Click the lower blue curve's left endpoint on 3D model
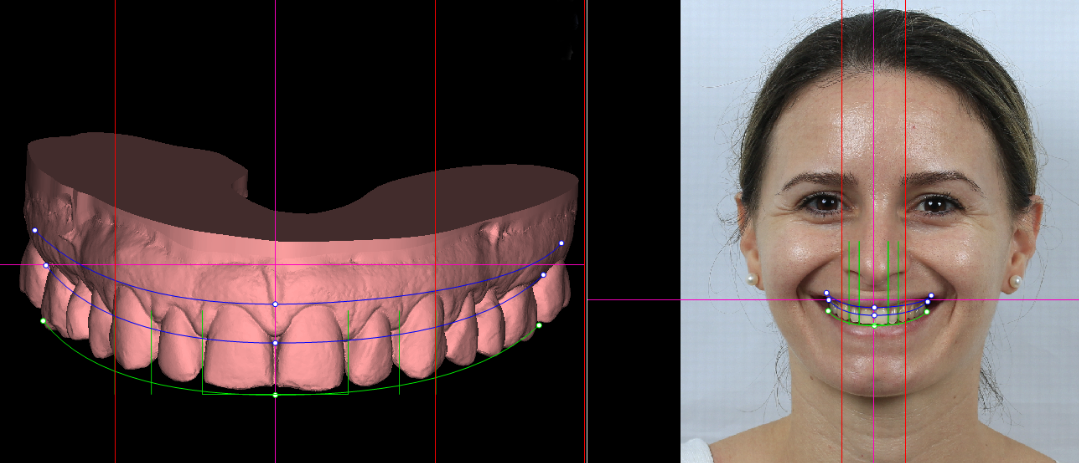The image size is (1079, 463). 46,265
